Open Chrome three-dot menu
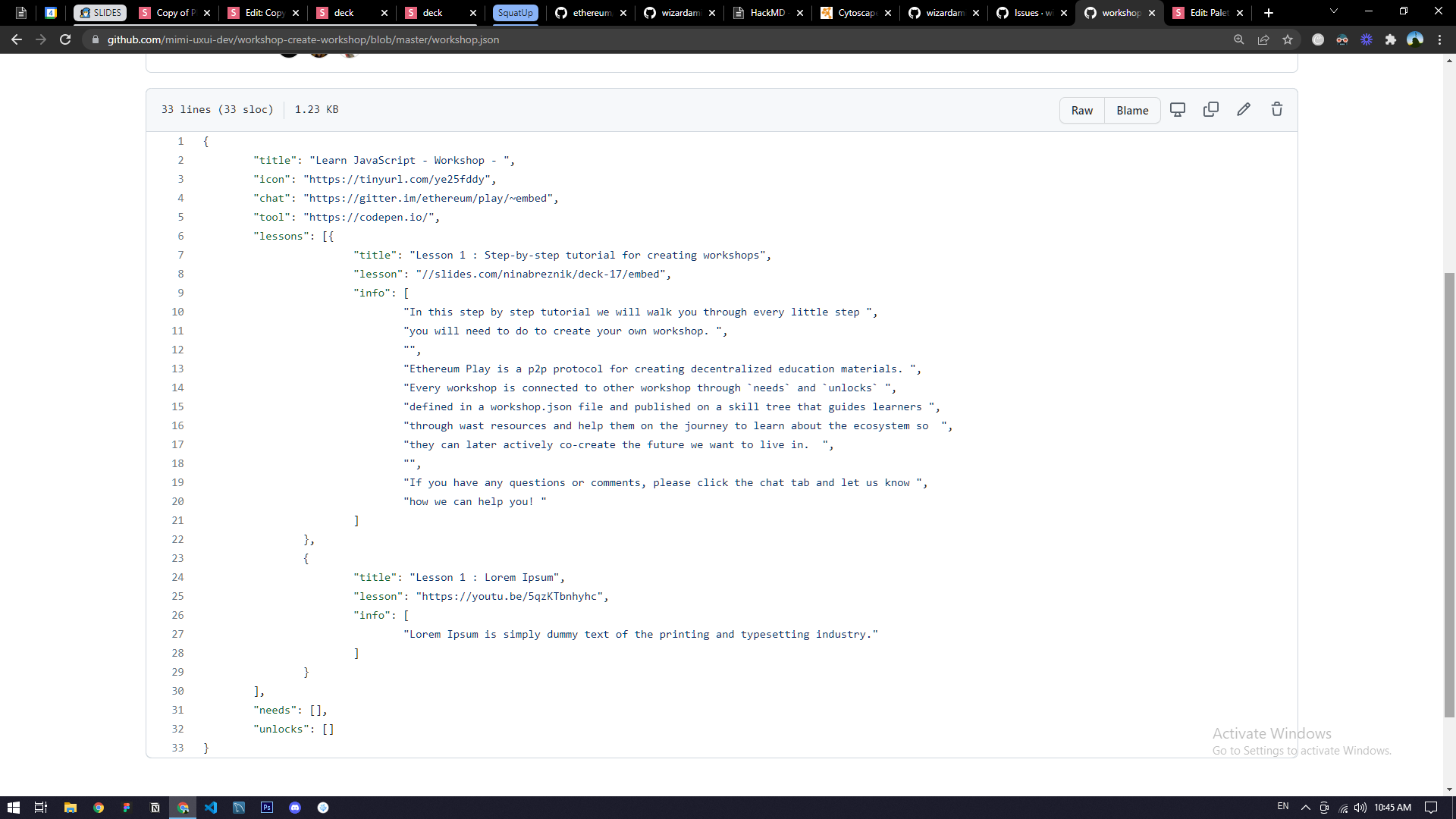1456x819 pixels. point(1440,39)
